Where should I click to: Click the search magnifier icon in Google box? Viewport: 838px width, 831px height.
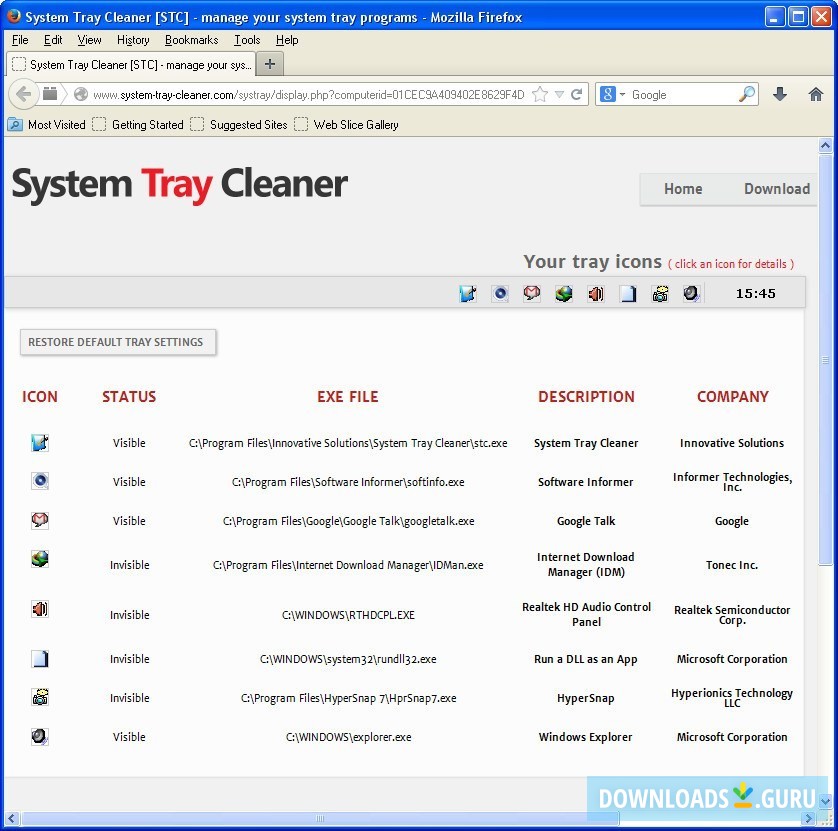[x=747, y=94]
